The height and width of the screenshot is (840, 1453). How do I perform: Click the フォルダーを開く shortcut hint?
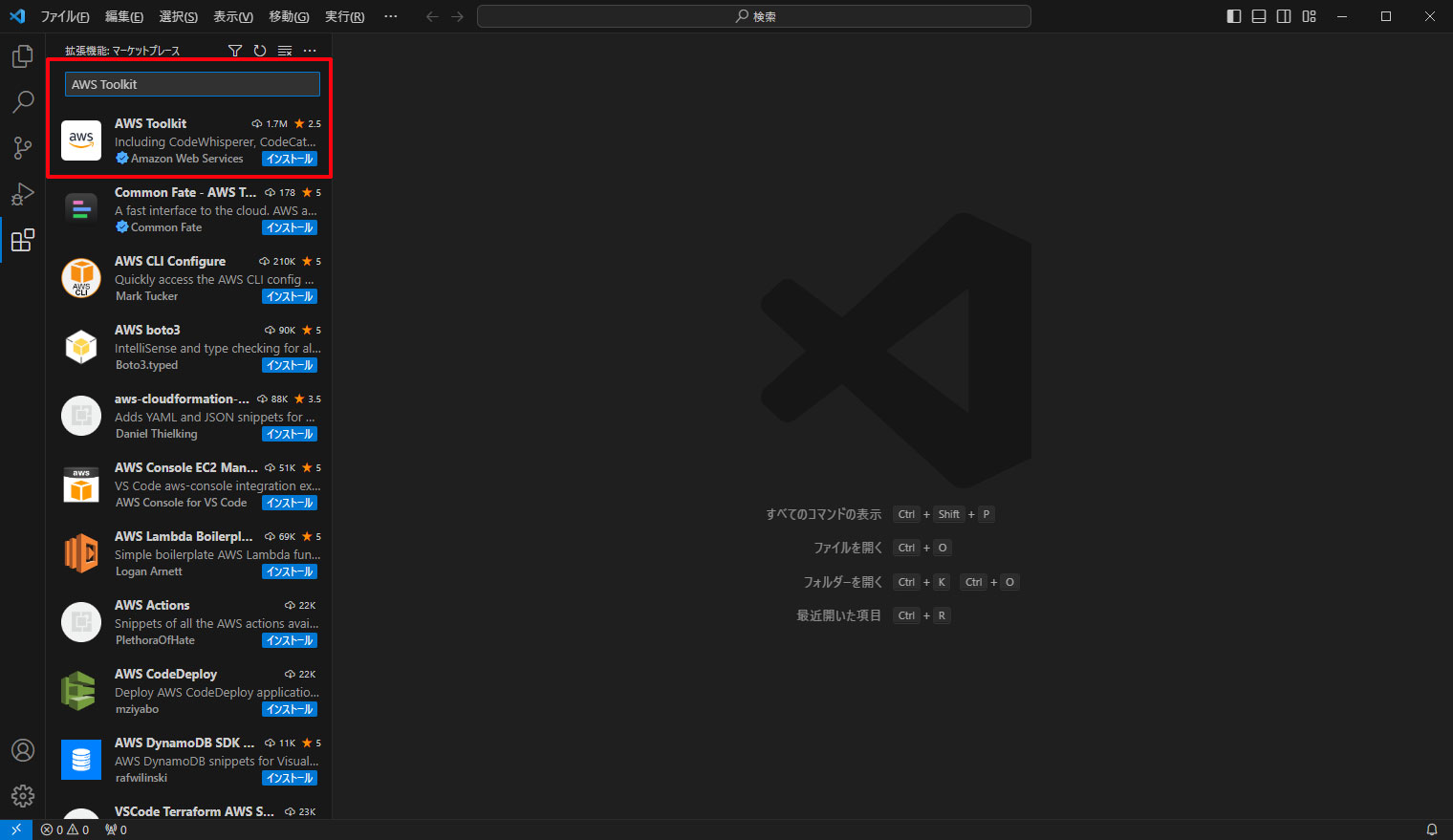(842, 582)
